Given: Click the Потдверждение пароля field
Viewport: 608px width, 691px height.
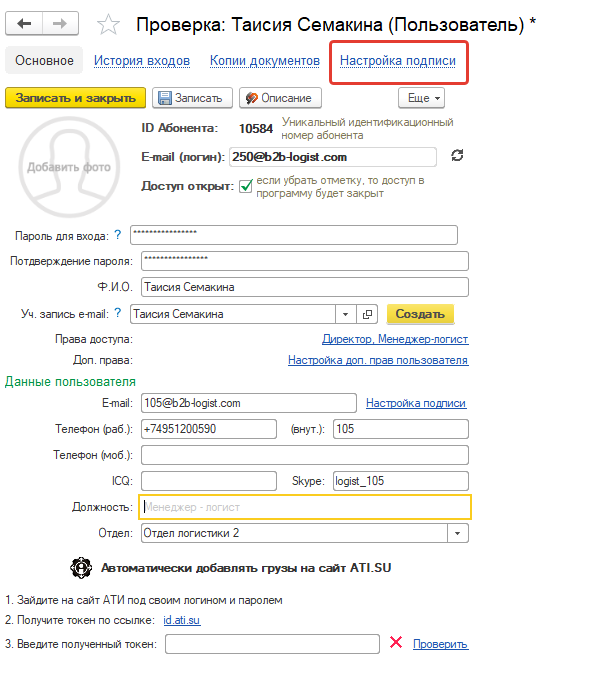Looking at the screenshot, I should 305,261.
